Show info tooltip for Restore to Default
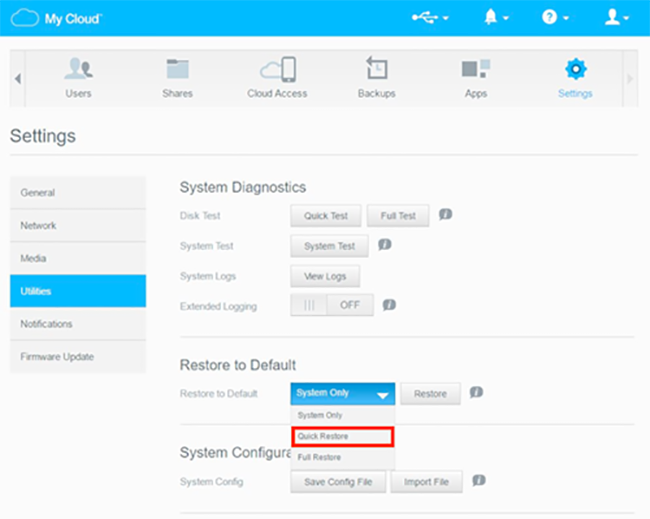Screen dimensions: 650x519 [476, 392]
